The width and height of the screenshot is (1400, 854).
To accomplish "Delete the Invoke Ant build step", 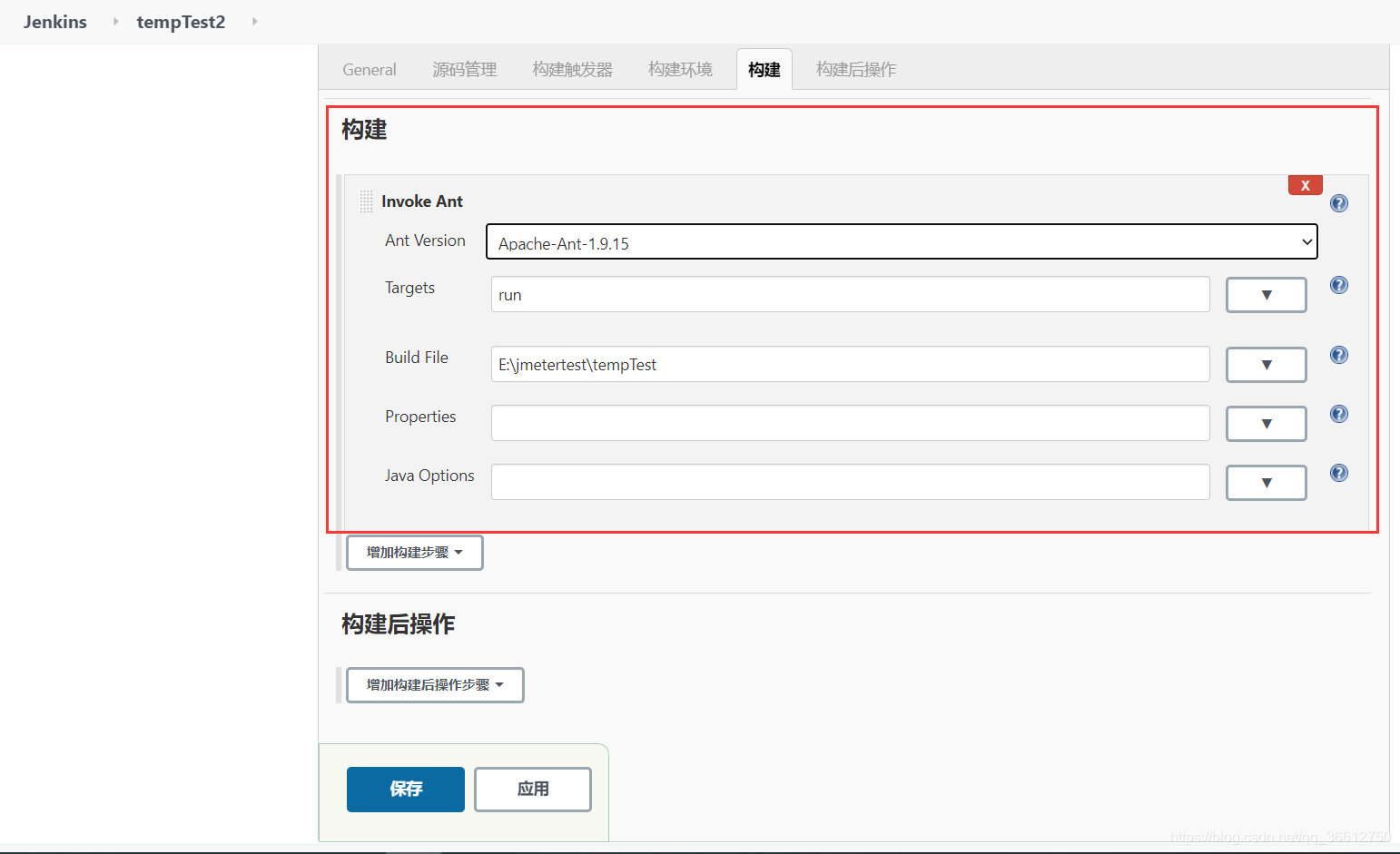I will (x=1306, y=185).
